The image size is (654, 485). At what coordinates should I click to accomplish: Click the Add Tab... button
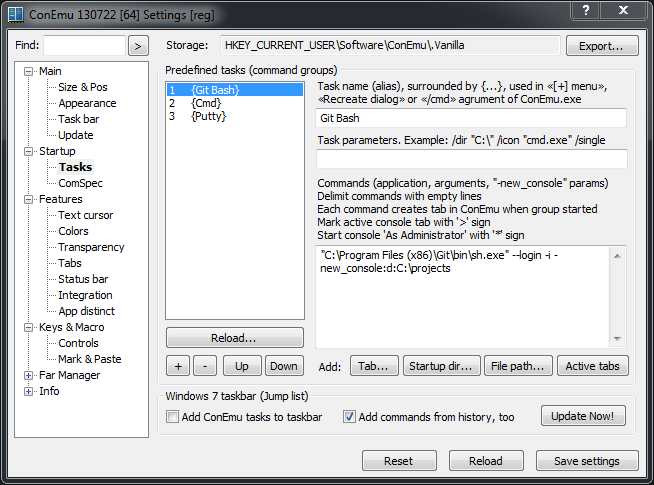(x=374, y=366)
